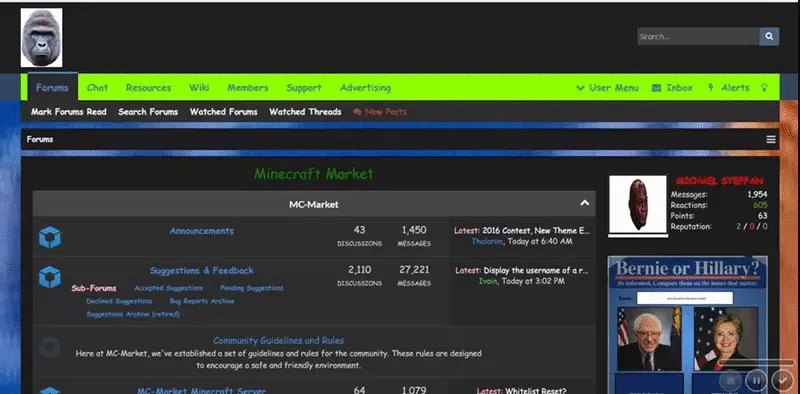This screenshot has width=800, height=394.
Task: Open the MC-Market Minecraft Server forum link
Action: (202, 390)
